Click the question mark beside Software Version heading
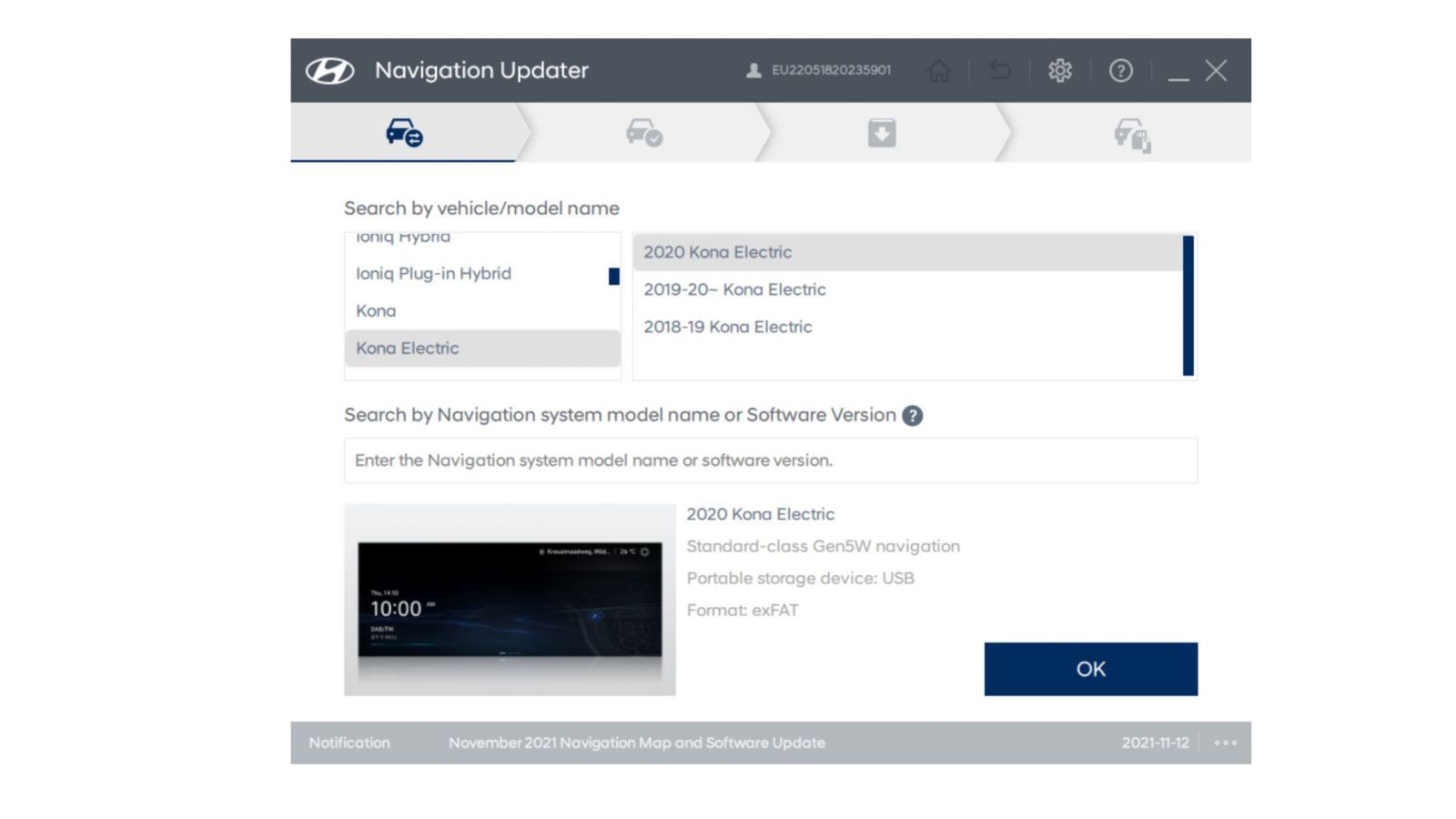1456x819 pixels. [x=913, y=415]
